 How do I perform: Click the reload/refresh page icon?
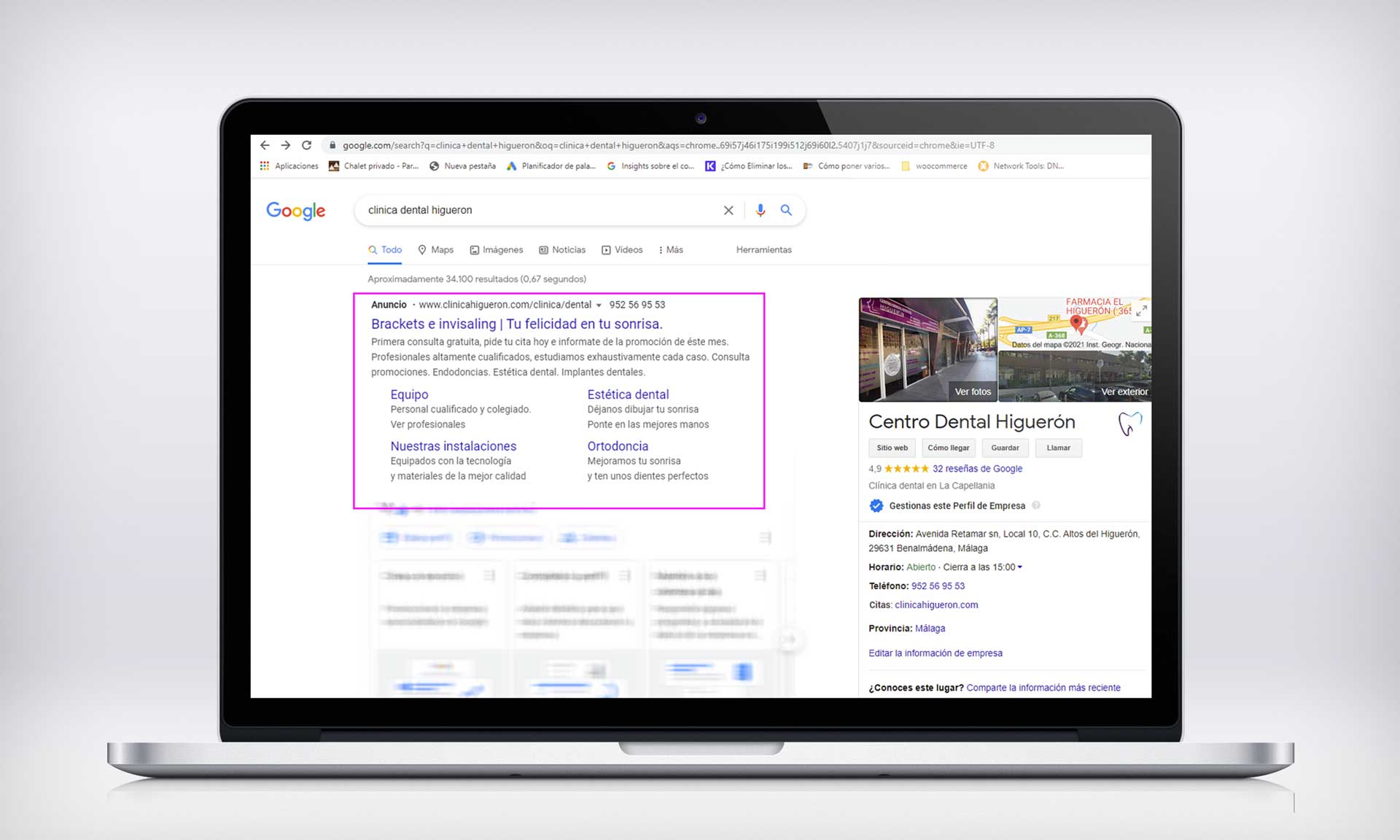click(307, 145)
